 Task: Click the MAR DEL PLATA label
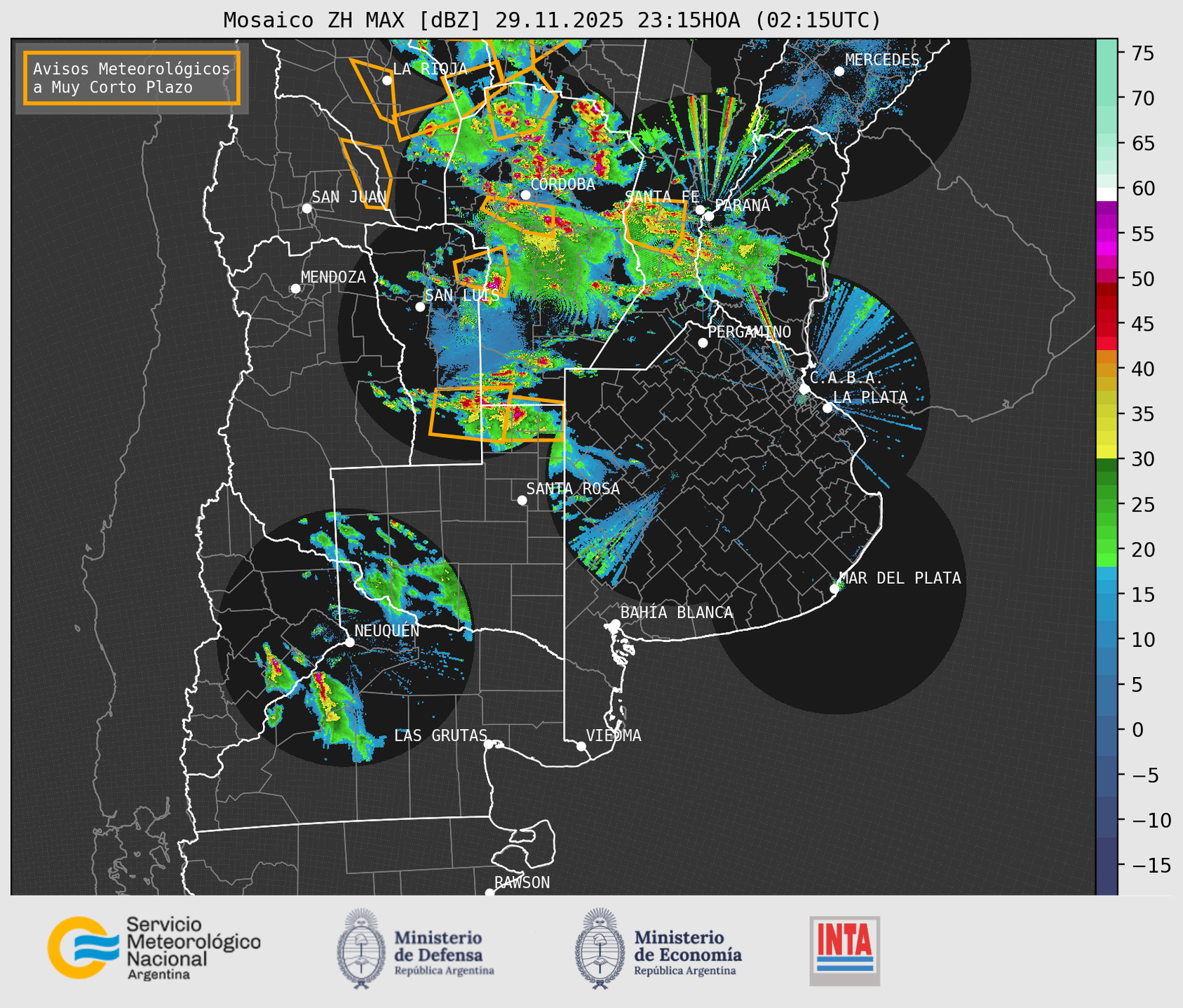coord(900,578)
